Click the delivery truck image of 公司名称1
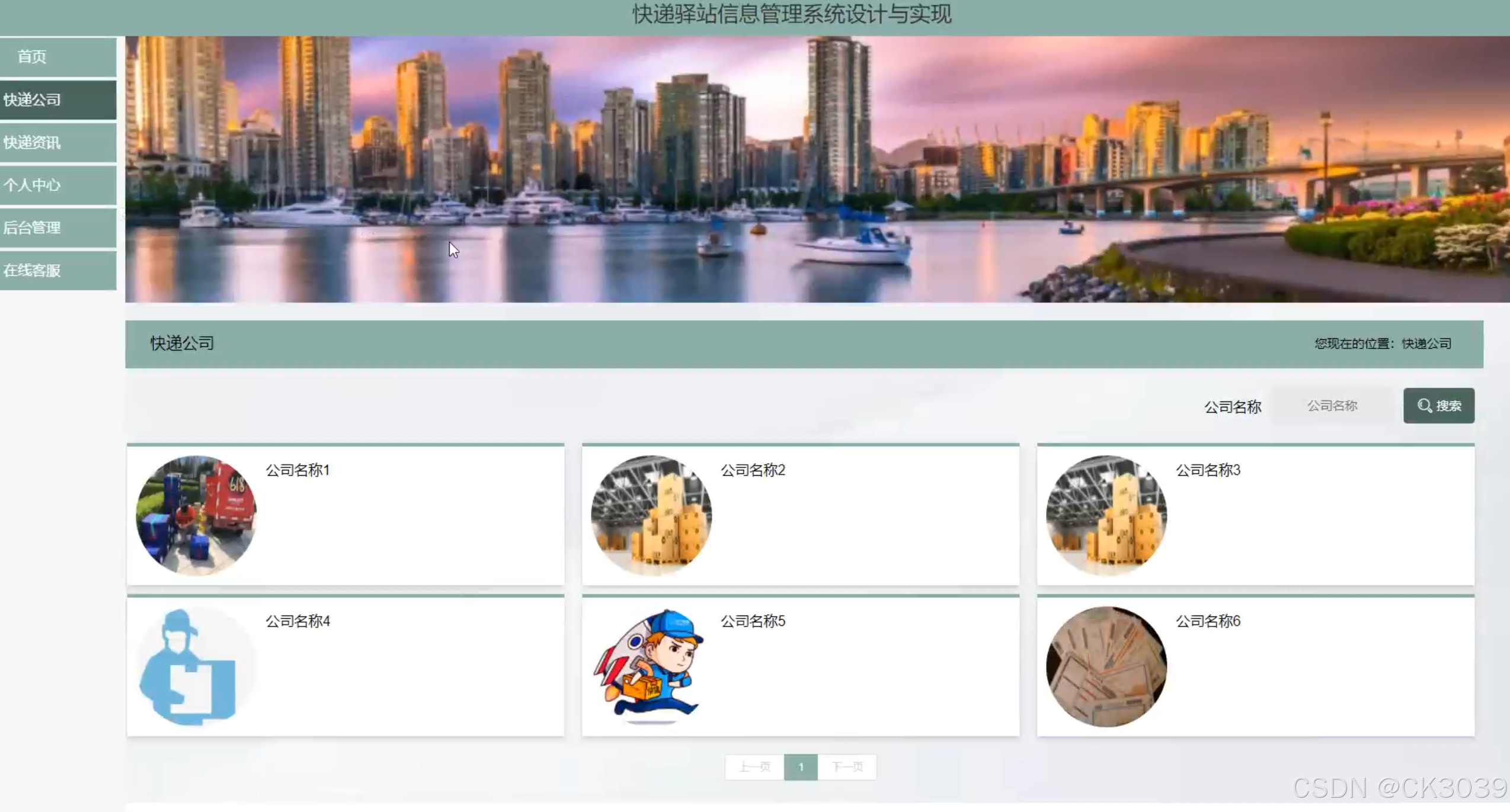 (196, 515)
